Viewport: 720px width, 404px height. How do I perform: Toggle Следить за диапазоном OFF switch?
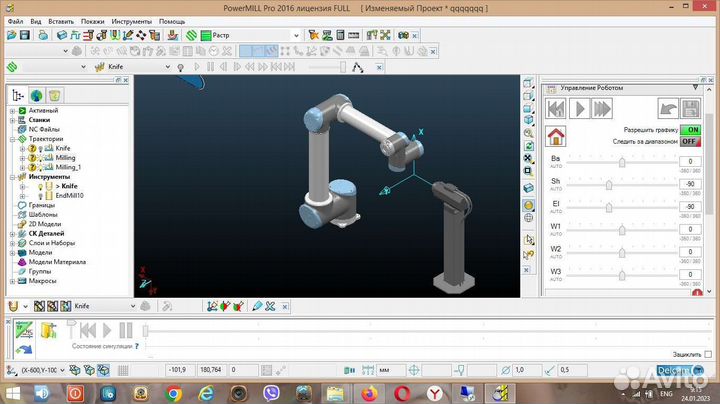[x=691, y=141]
